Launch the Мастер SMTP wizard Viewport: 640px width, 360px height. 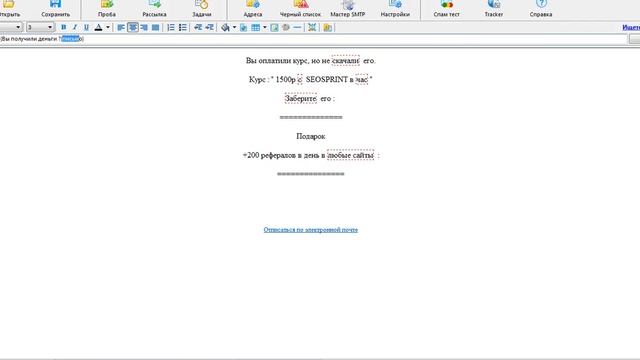[x=348, y=9]
